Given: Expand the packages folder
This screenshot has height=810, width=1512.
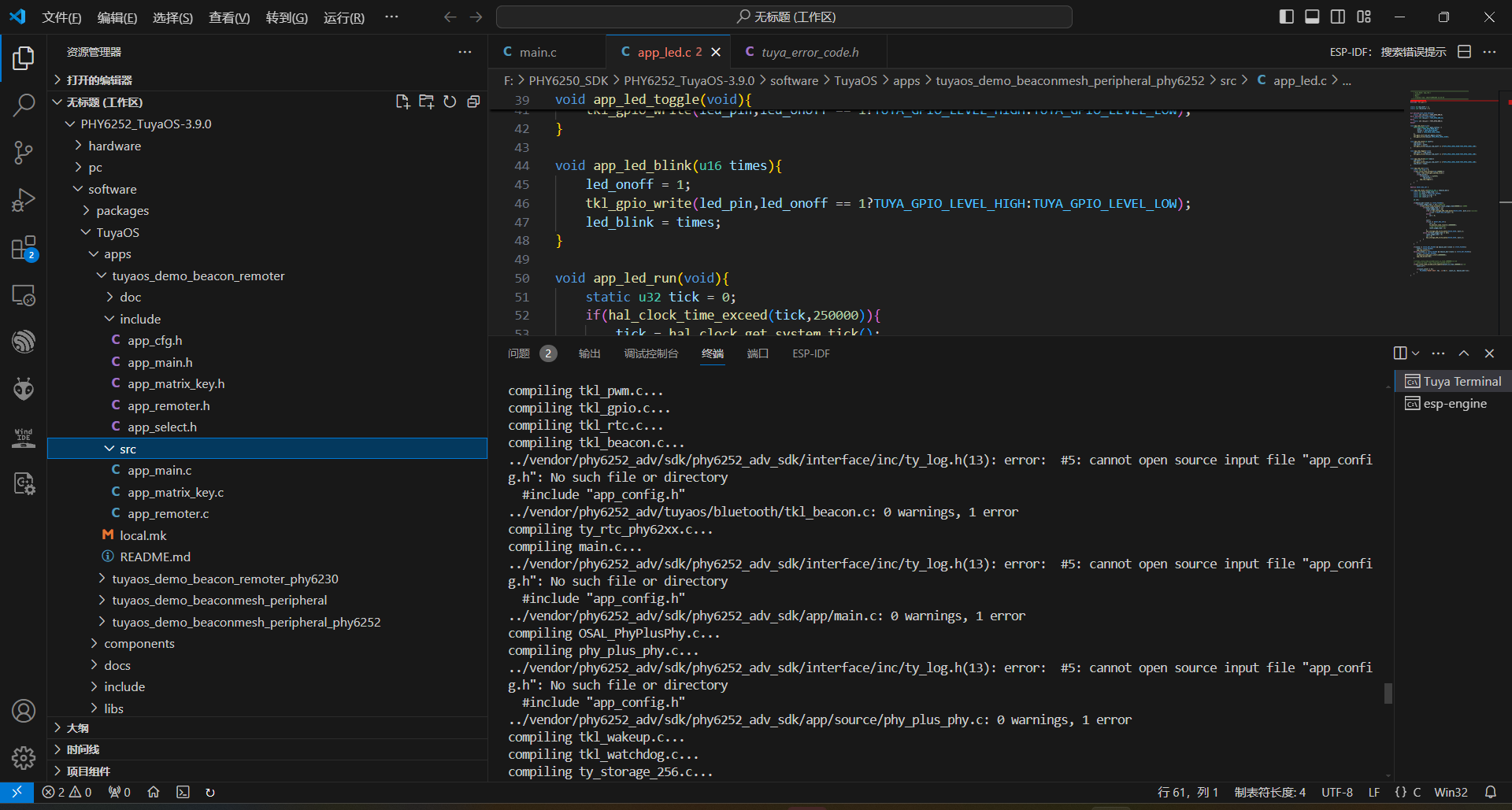Looking at the screenshot, I should click(267, 210).
